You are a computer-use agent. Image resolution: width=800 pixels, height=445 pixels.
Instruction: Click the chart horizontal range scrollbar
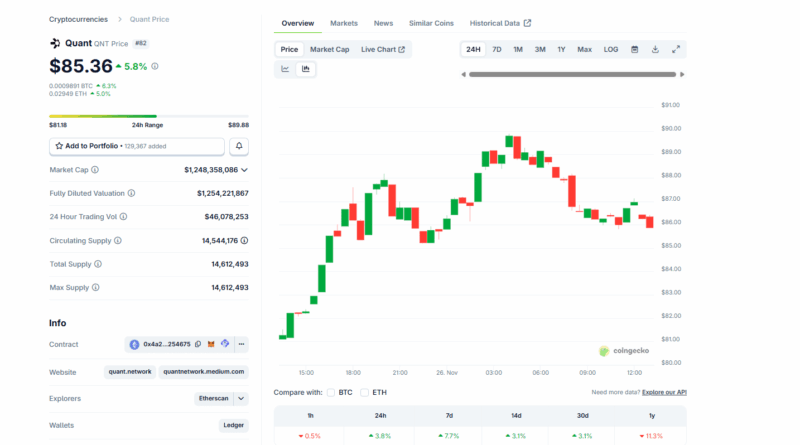tap(571, 74)
